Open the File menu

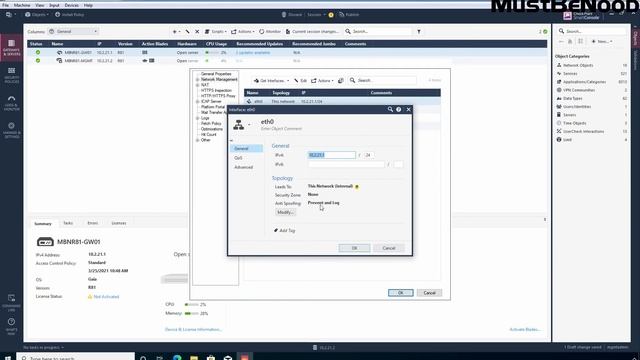5,5
